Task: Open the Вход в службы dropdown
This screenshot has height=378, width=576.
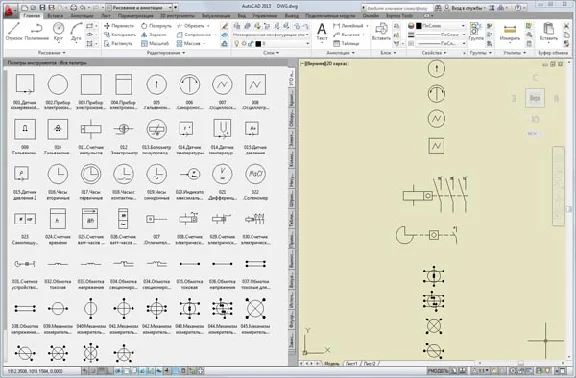Action: pos(468,7)
